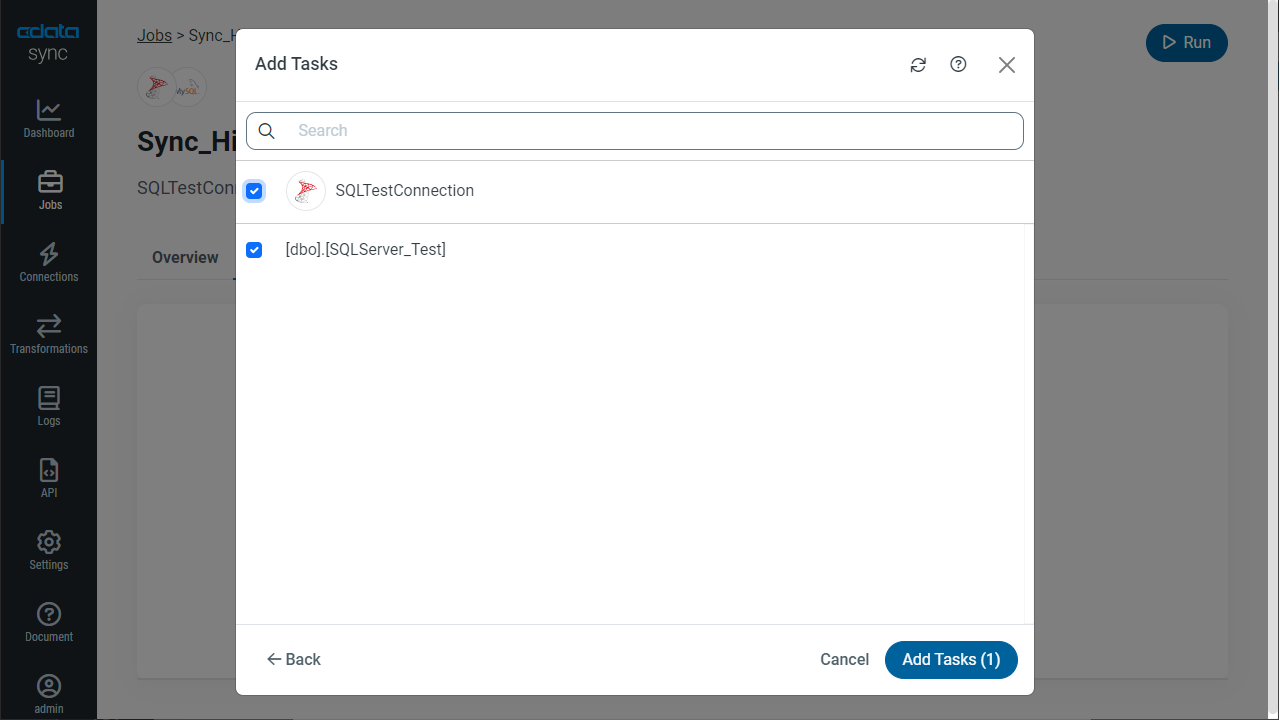Image resolution: width=1280 pixels, height=720 pixels.
Task: Click inside the Search field
Action: [635, 130]
